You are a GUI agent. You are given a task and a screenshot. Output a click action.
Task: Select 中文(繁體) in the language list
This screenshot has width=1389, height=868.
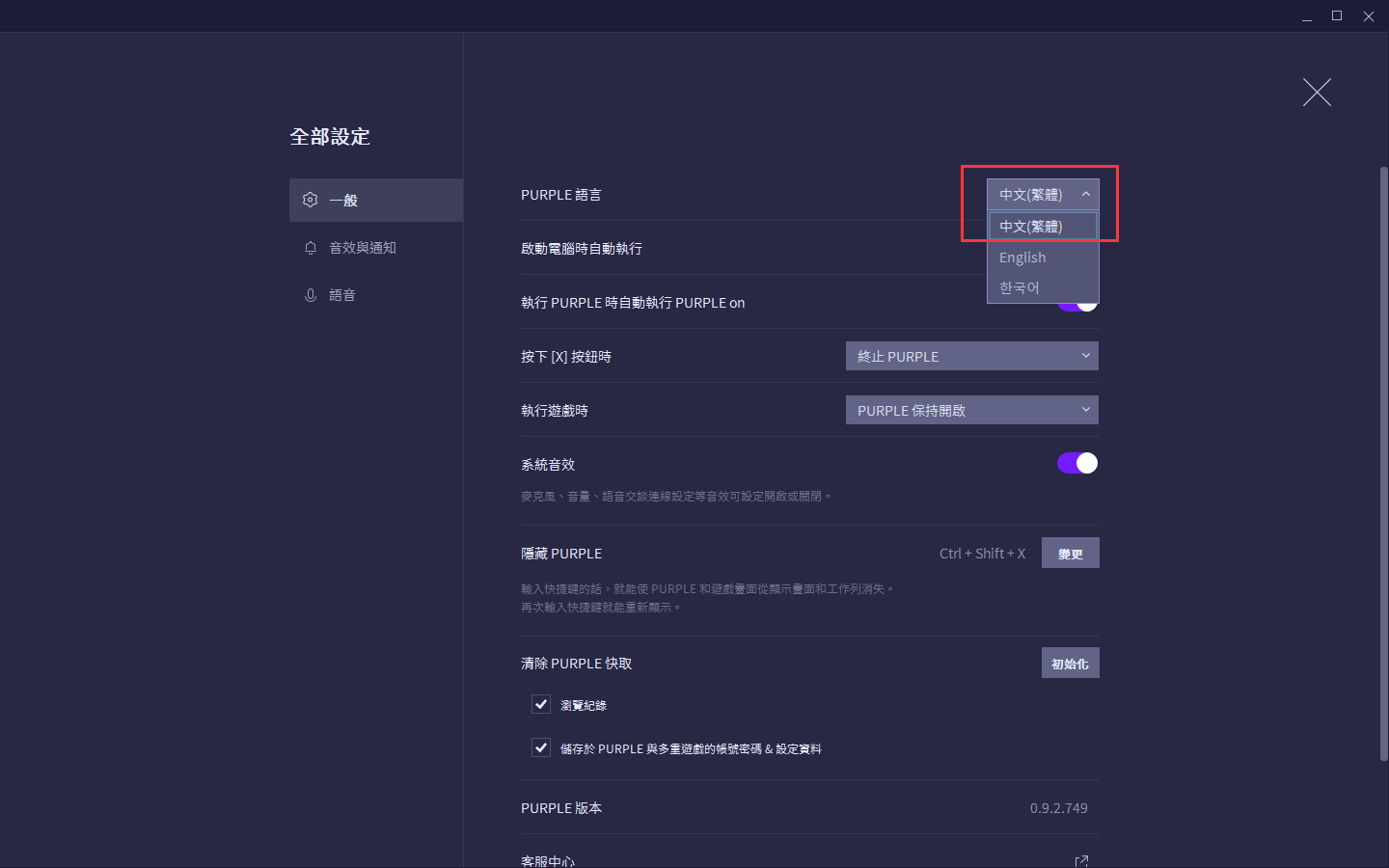point(1043,226)
